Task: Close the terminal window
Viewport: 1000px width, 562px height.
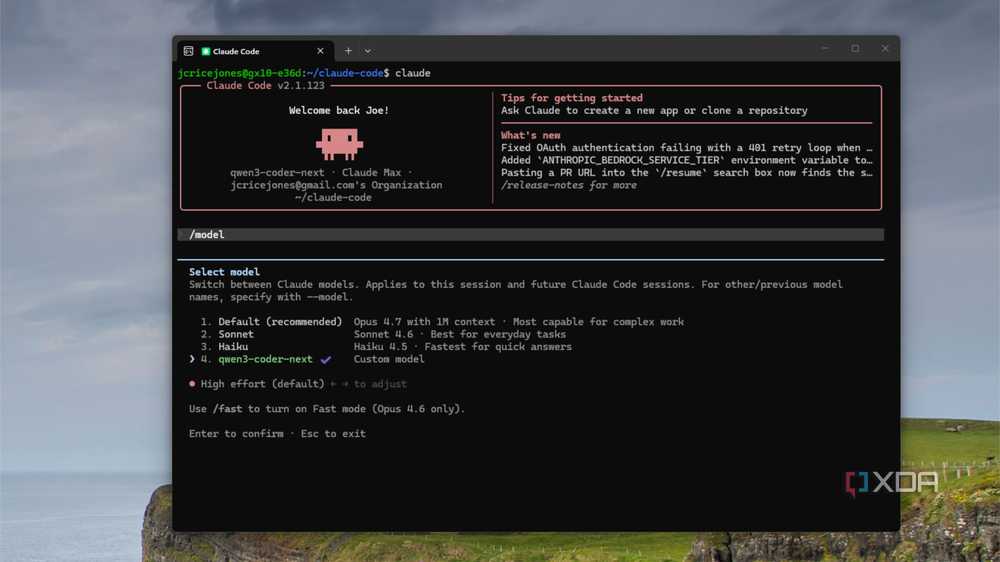Action: click(x=885, y=48)
